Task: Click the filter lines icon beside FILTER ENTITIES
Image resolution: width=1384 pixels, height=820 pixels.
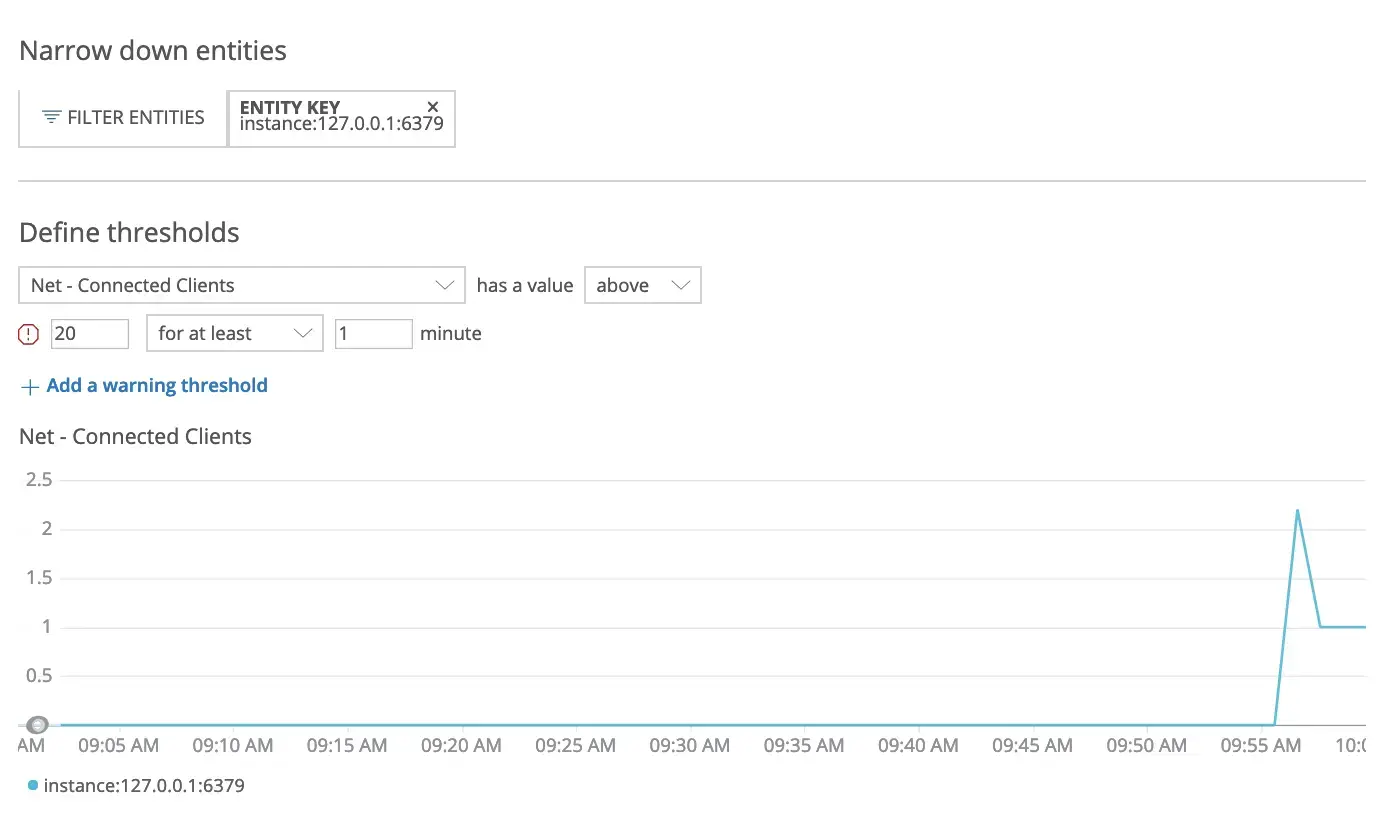Action: coord(51,118)
